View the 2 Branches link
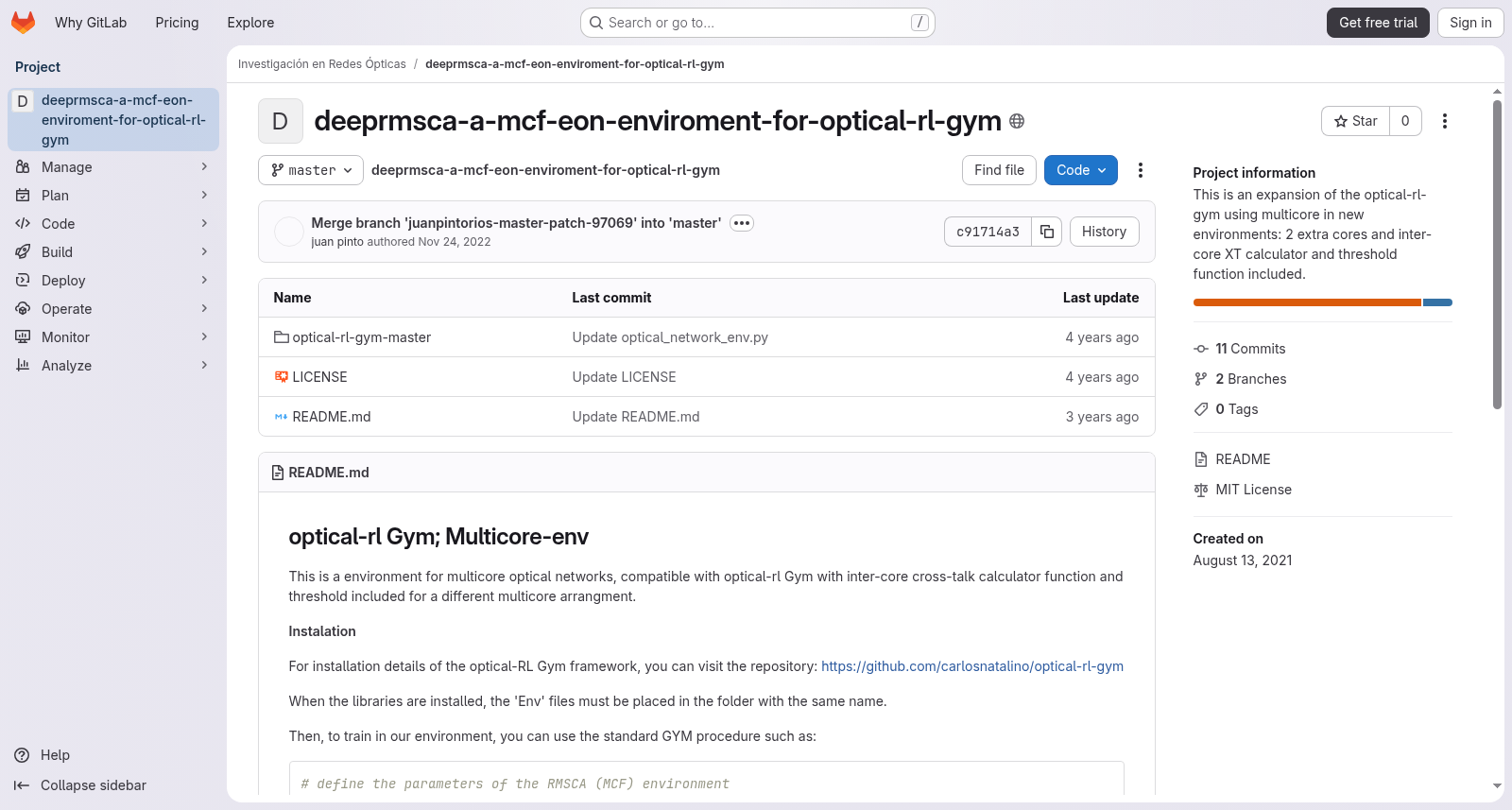This screenshot has width=1512, height=810. [1251, 379]
